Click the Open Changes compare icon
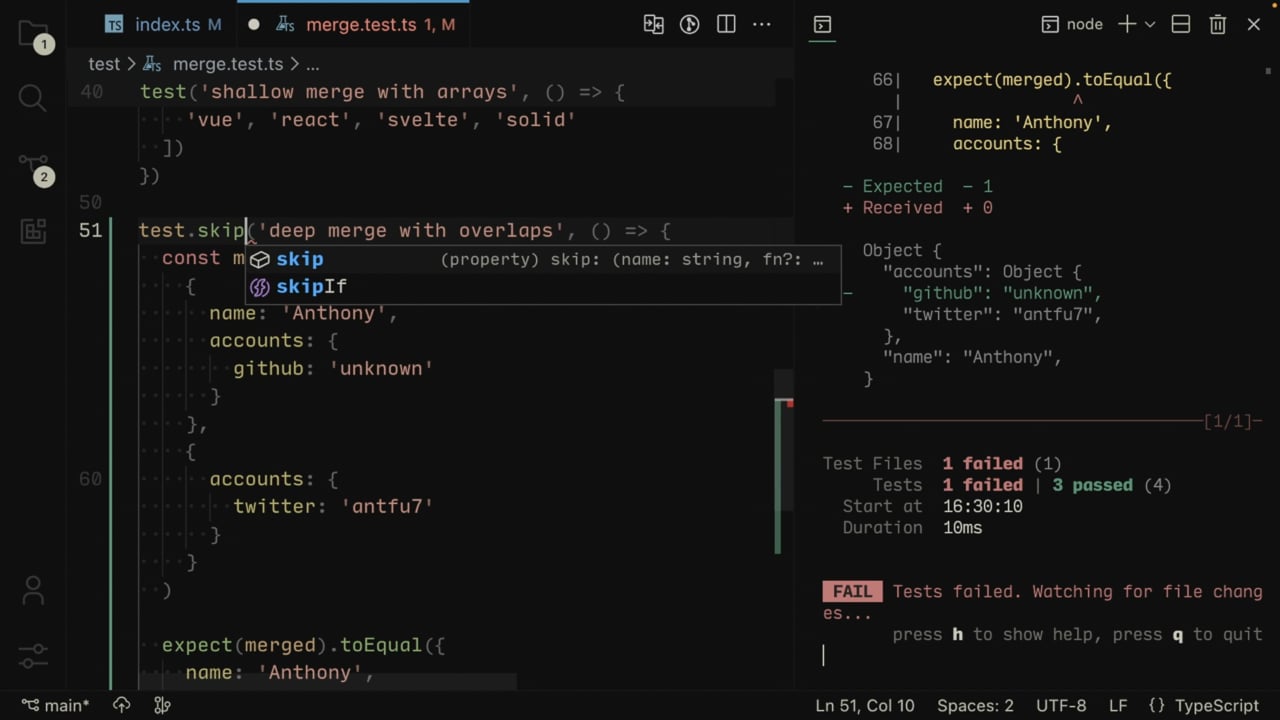1280x720 pixels. coord(654,24)
